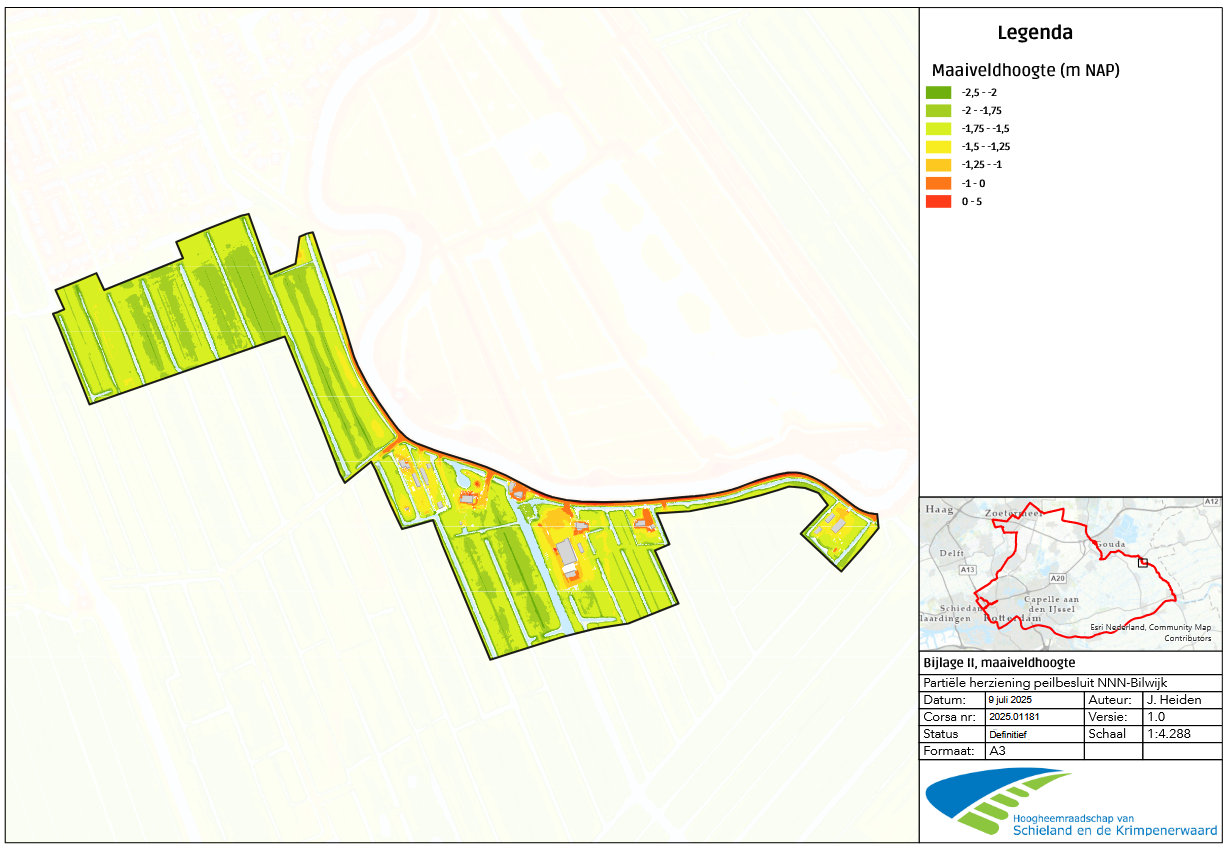The image size is (1230, 852).
Task: Select the light green -2 to -1,75 swatch
Action: click(937, 110)
